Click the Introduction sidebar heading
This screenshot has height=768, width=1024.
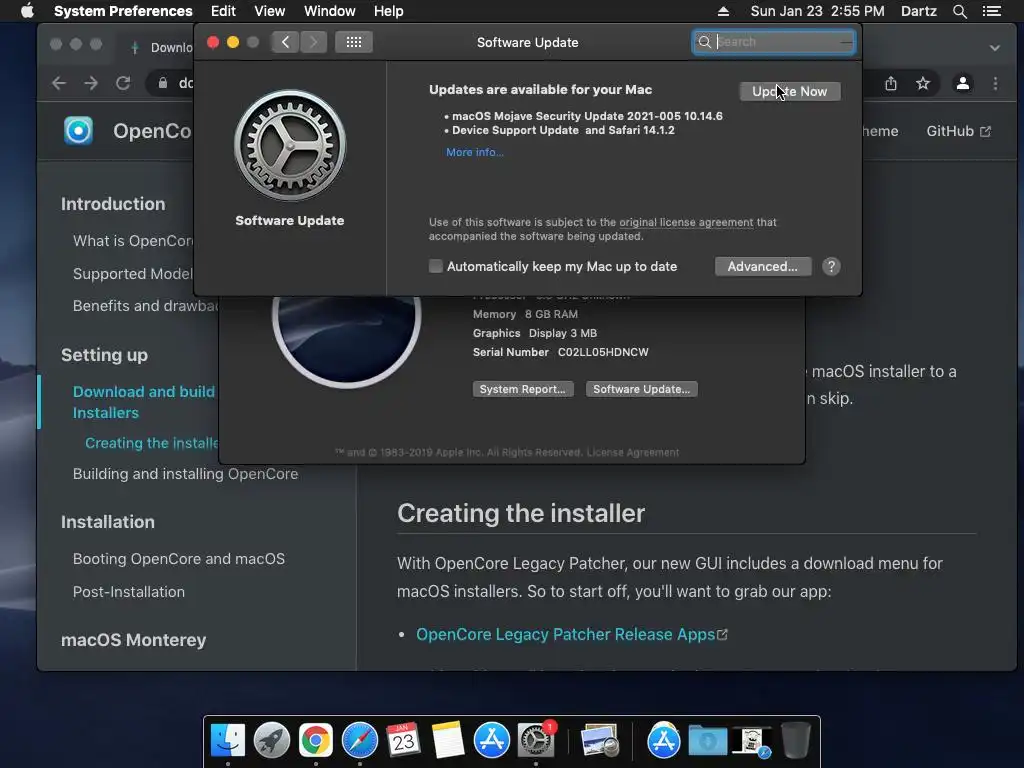tap(113, 204)
